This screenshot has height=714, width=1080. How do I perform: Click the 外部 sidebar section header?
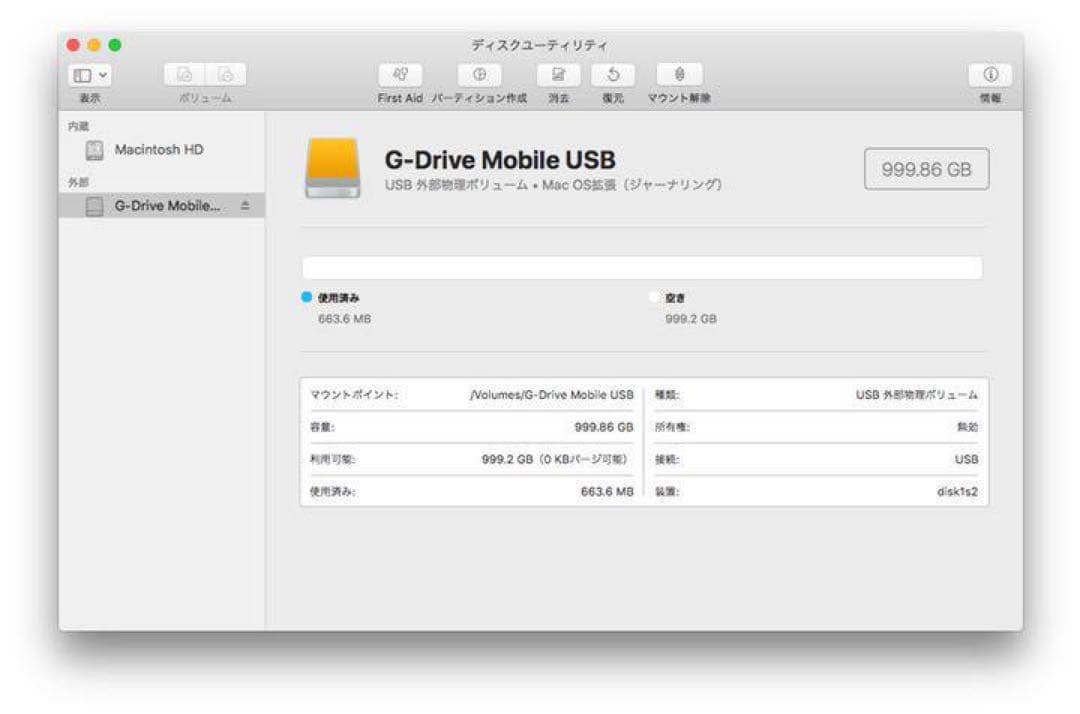tap(79, 182)
